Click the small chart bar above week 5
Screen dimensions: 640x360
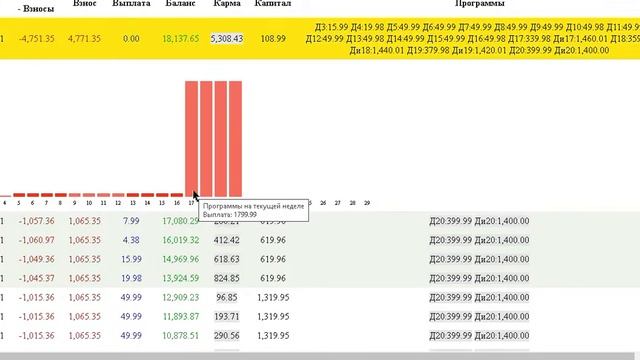[19, 195]
